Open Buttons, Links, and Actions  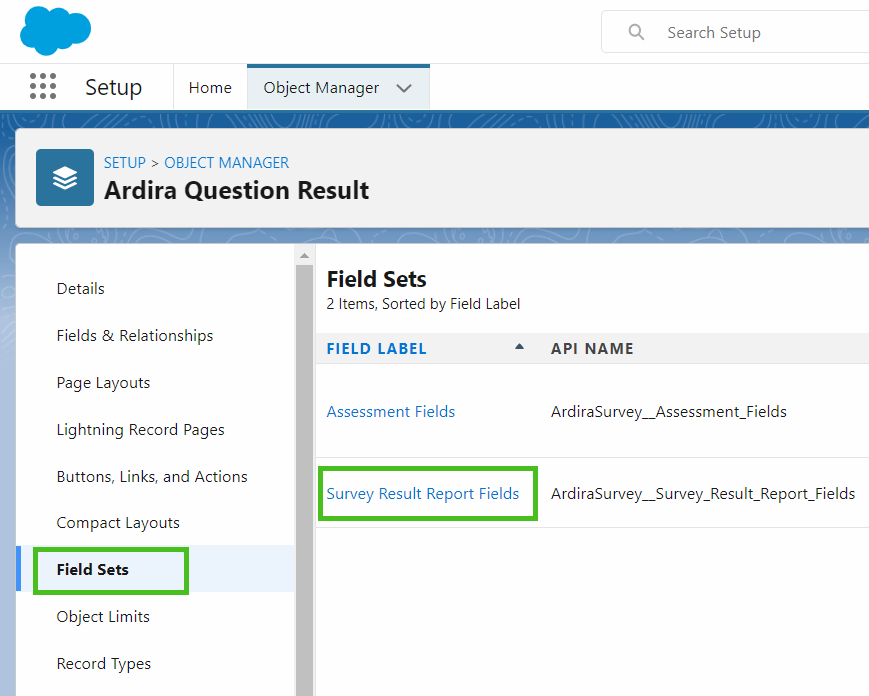151,476
